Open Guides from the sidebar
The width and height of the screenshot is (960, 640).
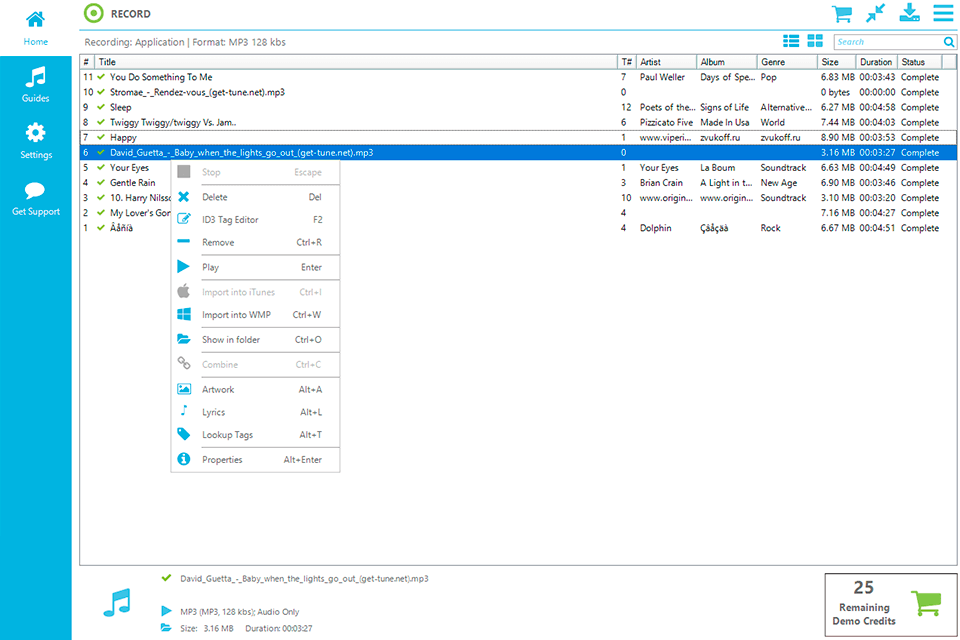pyautogui.click(x=36, y=85)
